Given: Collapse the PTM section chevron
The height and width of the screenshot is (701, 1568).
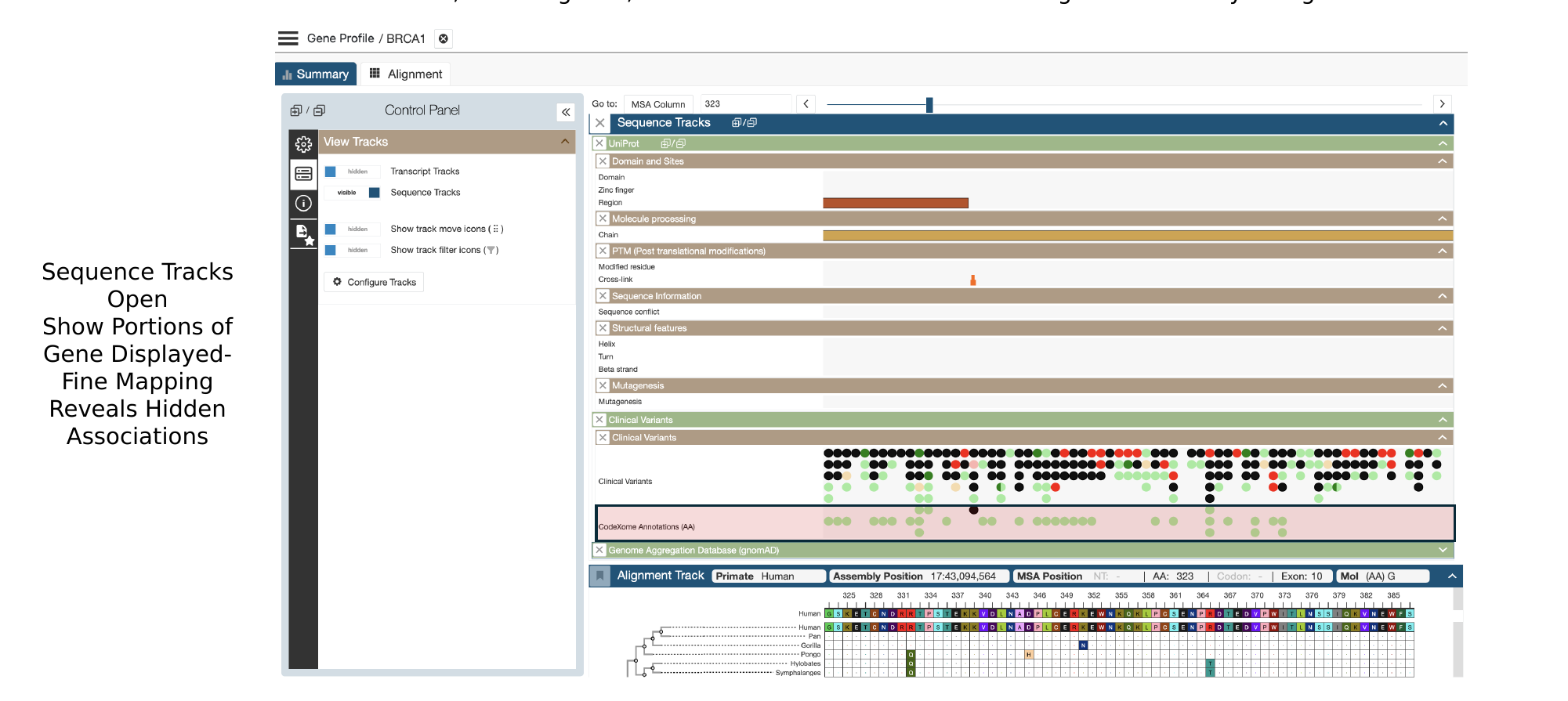Looking at the screenshot, I should click(x=1443, y=251).
